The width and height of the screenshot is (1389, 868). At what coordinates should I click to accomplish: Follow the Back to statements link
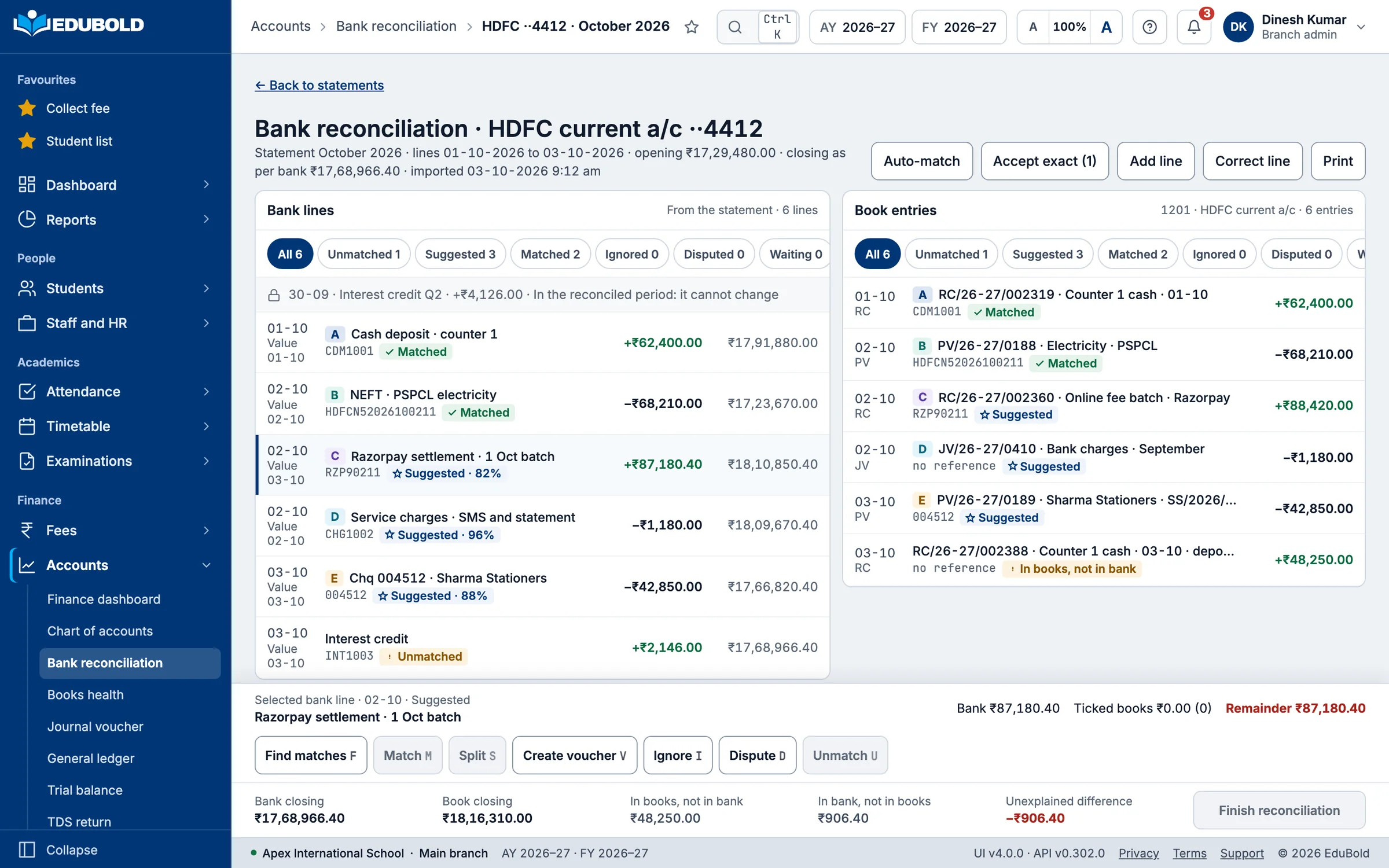tap(319, 85)
